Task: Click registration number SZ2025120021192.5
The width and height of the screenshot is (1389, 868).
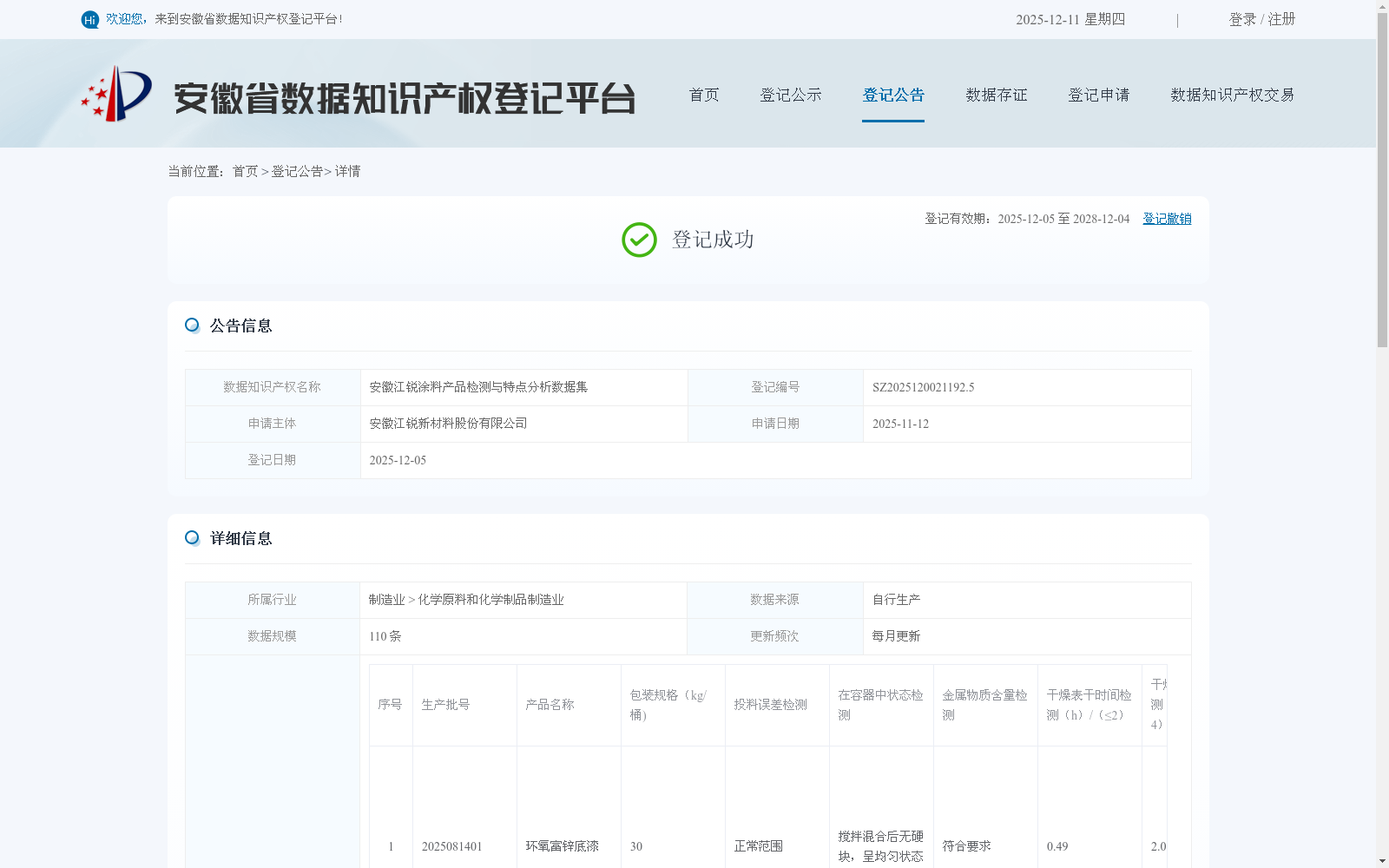Action: pyautogui.click(x=924, y=387)
